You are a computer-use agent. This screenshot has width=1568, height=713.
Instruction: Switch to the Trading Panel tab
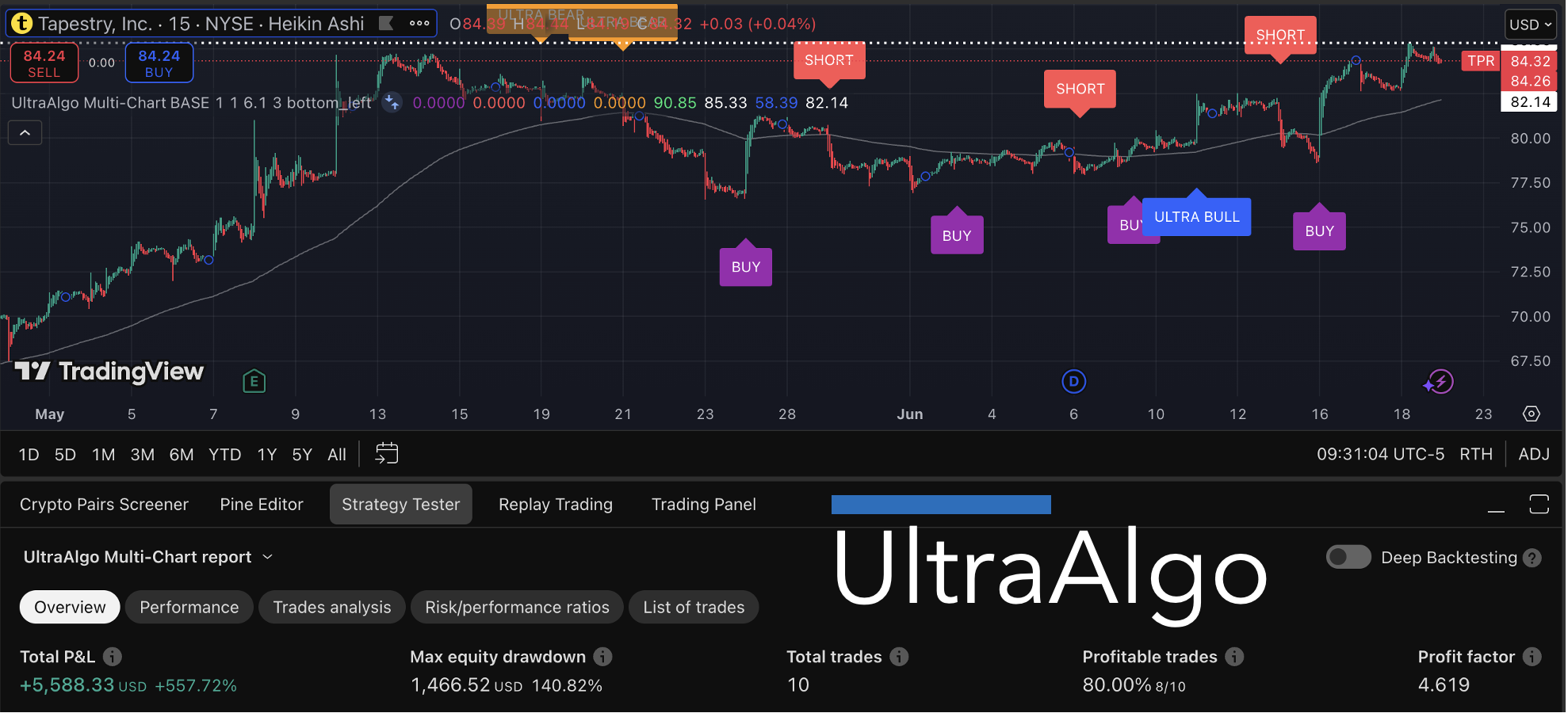click(x=704, y=505)
